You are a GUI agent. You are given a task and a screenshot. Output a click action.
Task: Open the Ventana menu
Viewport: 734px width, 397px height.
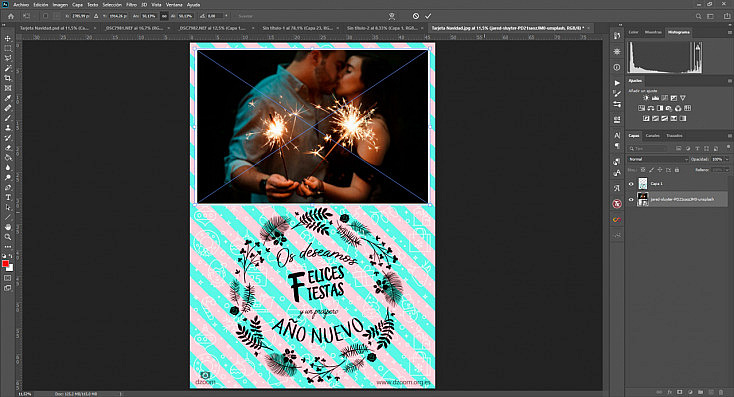coord(174,4)
